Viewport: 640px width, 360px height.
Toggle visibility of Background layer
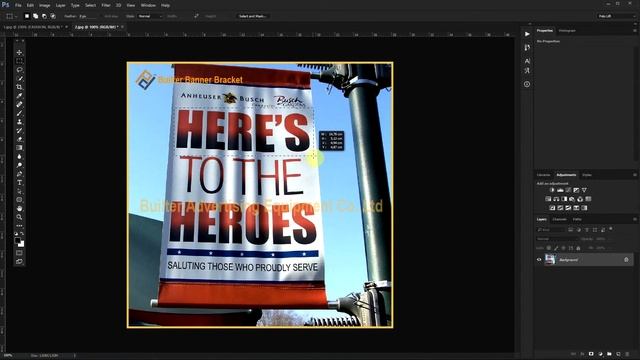click(x=539, y=260)
